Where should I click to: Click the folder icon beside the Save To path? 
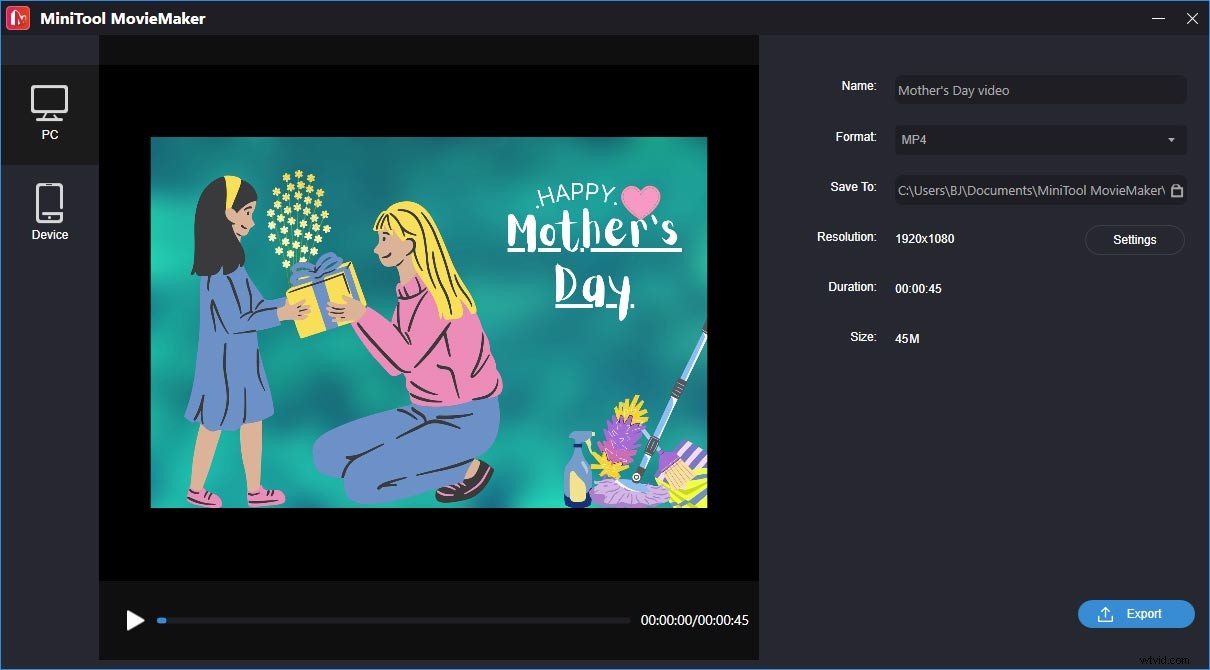1175,189
